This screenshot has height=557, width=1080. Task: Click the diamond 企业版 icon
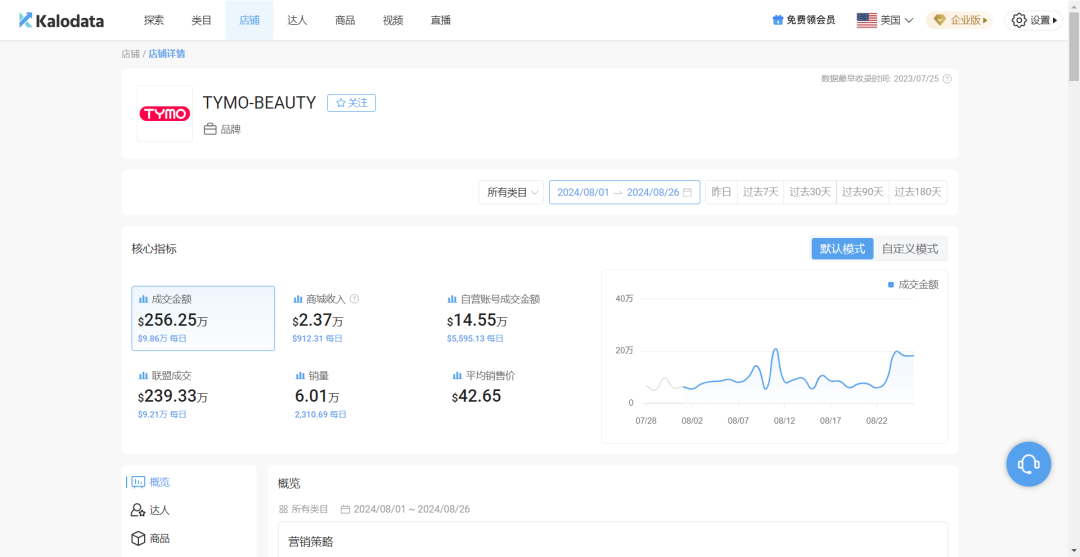tap(940, 20)
